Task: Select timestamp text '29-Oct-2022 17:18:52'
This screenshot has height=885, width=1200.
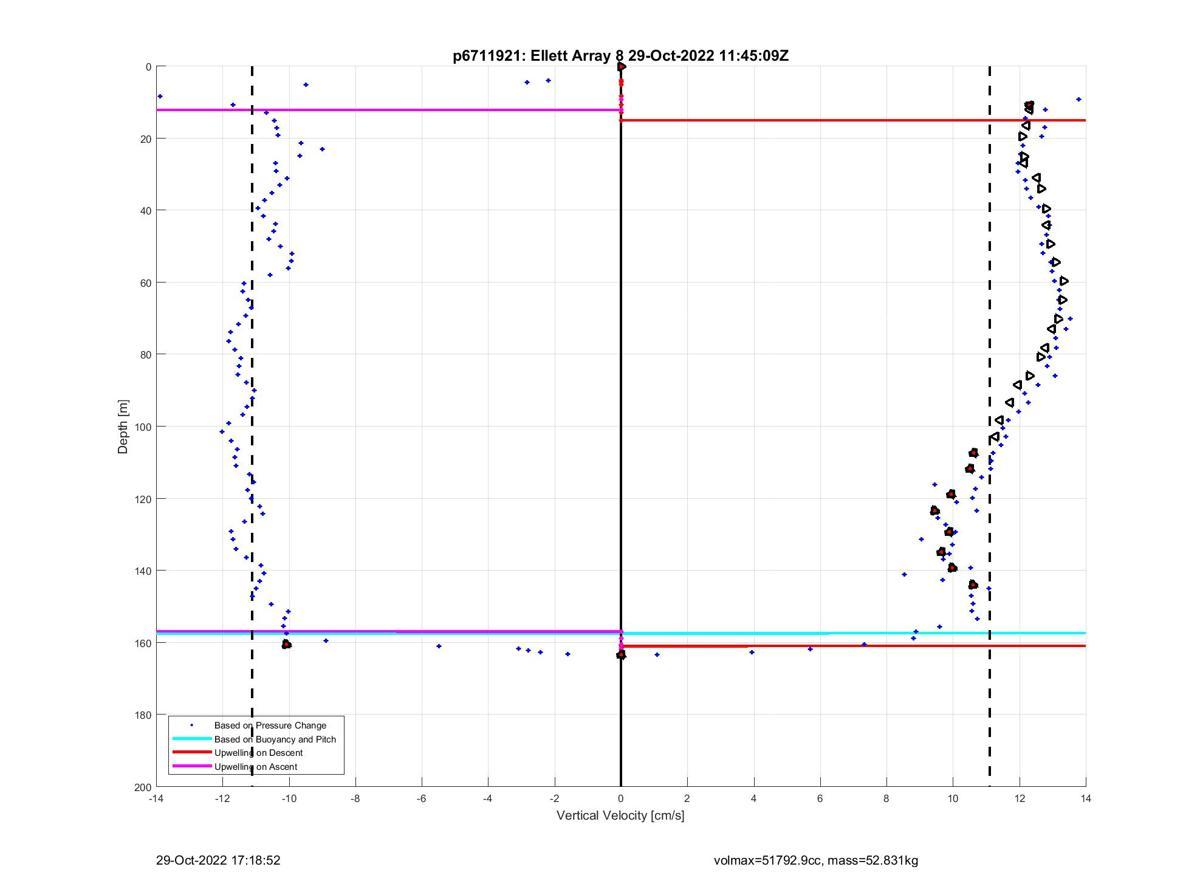Action: (x=218, y=860)
